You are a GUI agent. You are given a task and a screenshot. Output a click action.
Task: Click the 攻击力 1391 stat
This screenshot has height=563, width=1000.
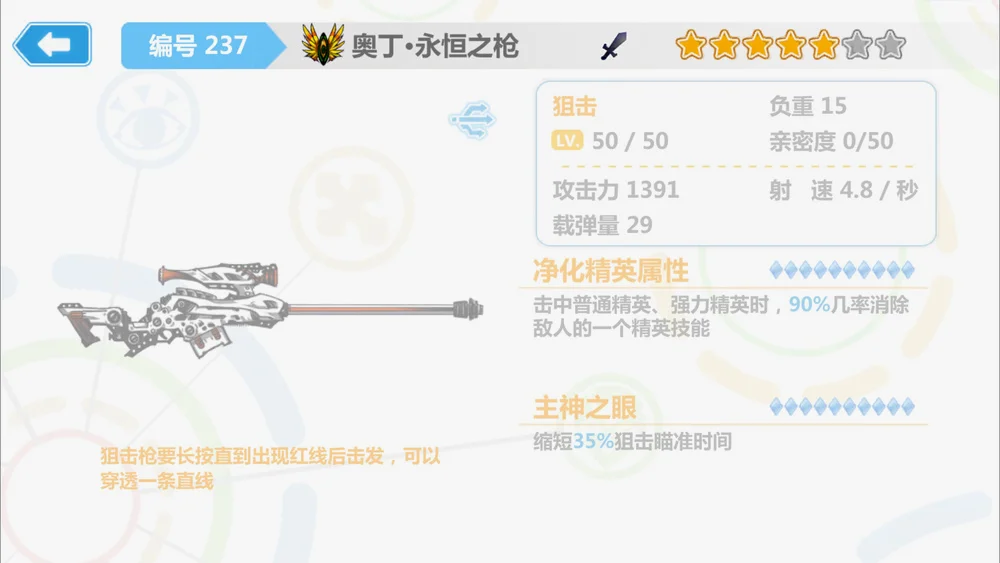point(616,189)
